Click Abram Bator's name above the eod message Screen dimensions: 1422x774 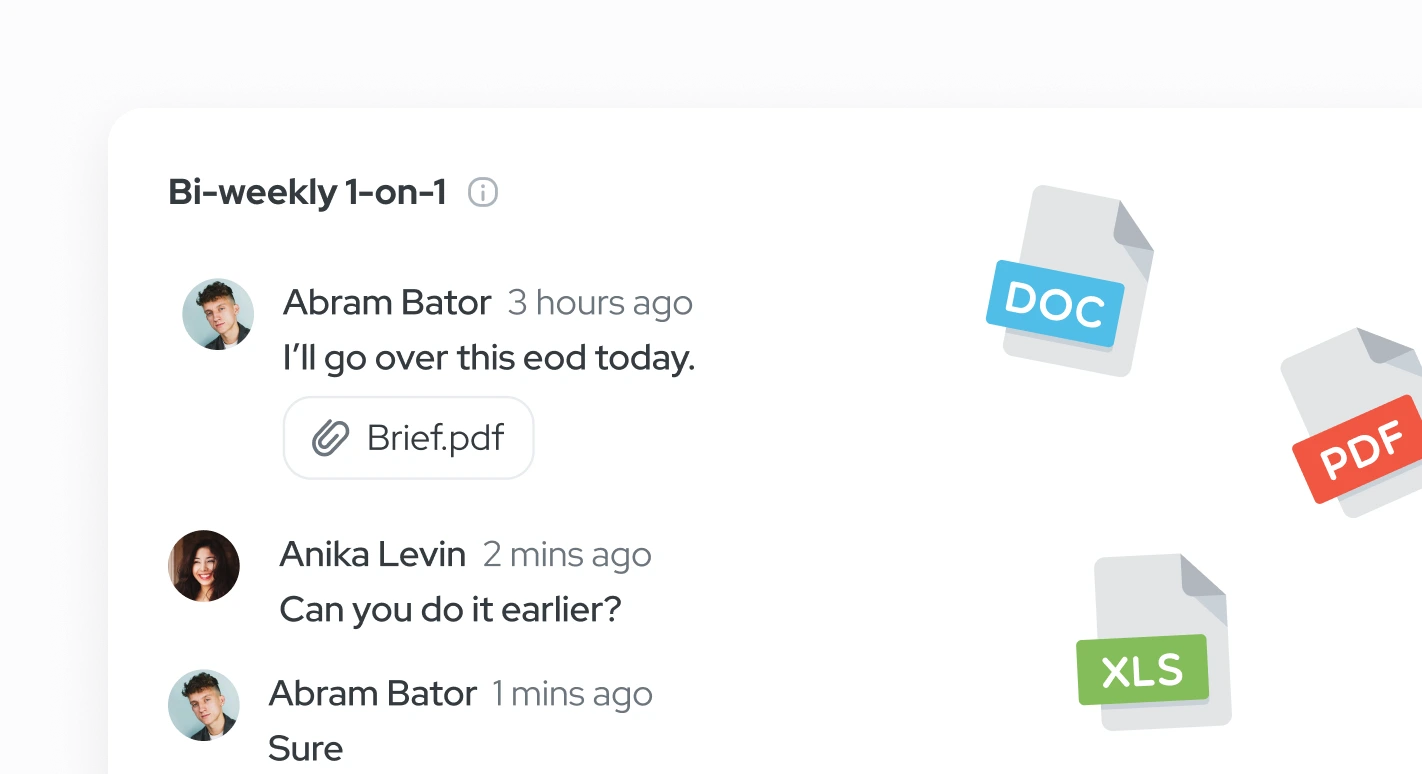(x=387, y=302)
